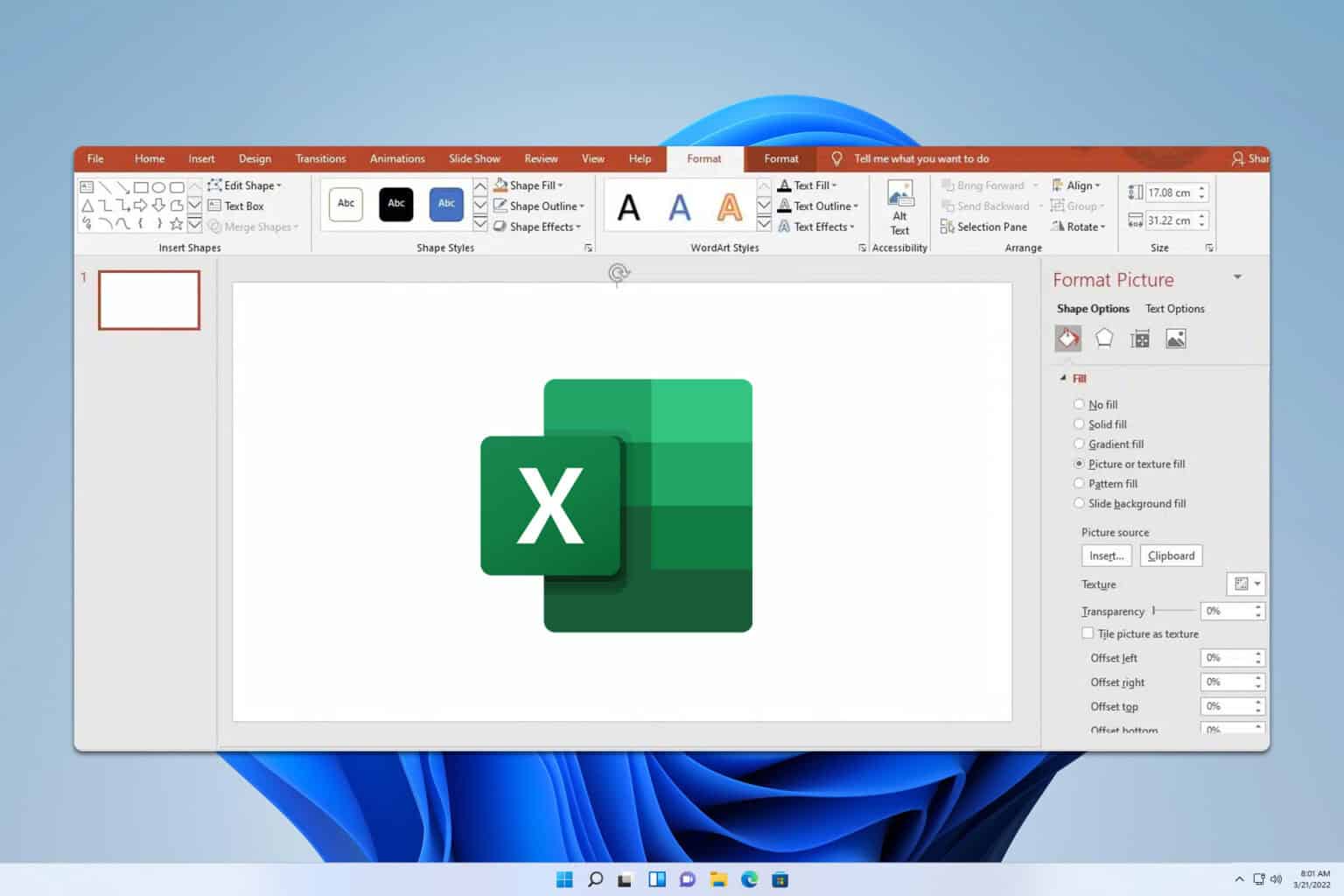Select the Fill & Line paint bucket icon
Screen dimensions: 1344x896
1067,339
